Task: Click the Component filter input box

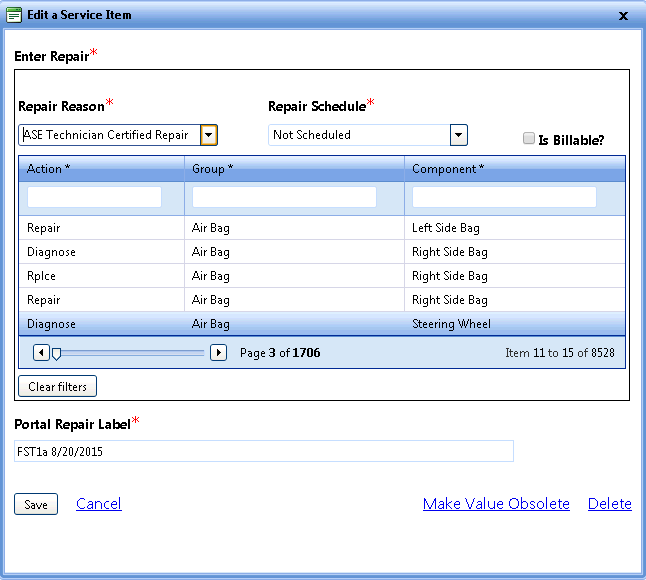Action: click(x=504, y=197)
